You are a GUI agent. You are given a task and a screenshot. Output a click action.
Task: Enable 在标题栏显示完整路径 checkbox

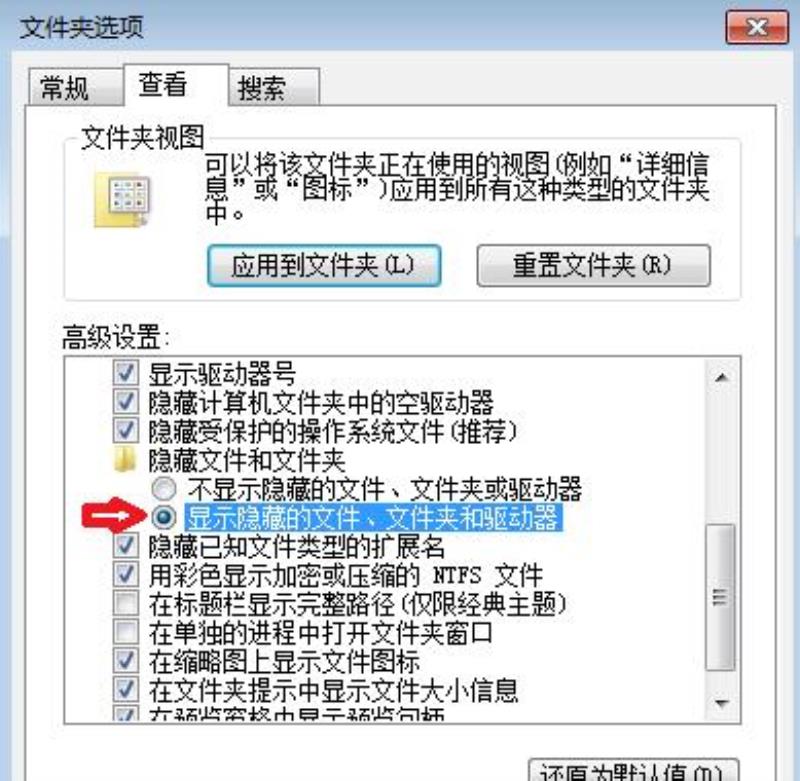tap(125, 603)
